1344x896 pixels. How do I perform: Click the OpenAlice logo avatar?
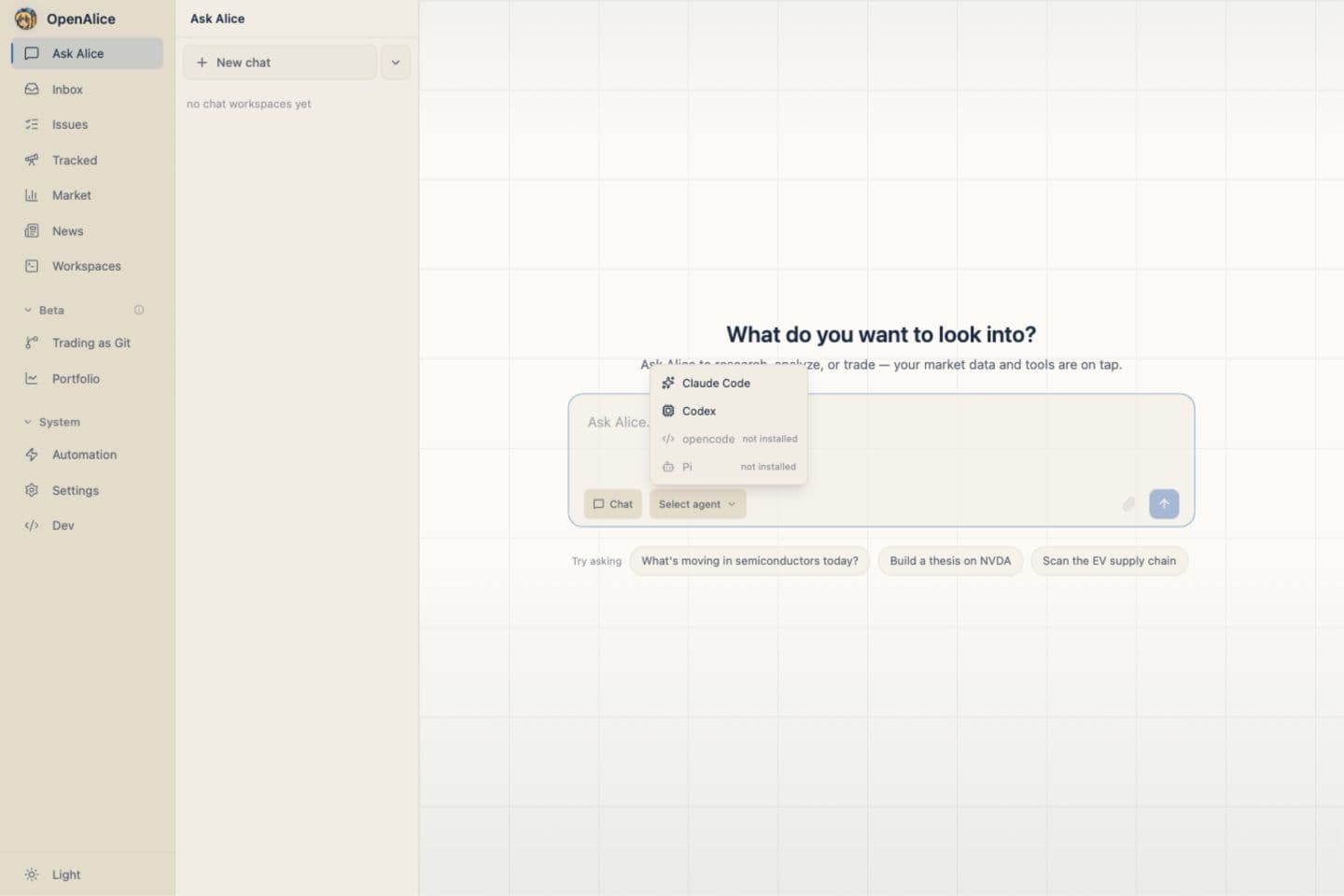[x=25, y=19]
